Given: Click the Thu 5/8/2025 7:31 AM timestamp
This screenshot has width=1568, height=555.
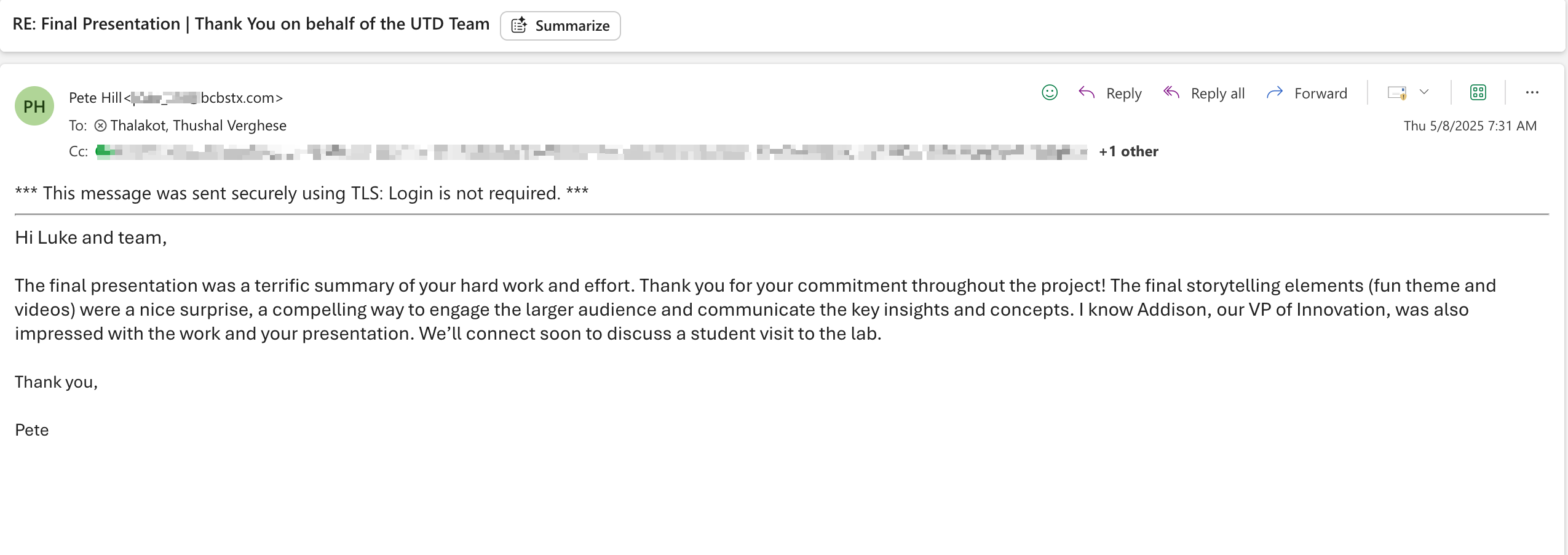Looking at the screenshot, I should coord(1470,126).
